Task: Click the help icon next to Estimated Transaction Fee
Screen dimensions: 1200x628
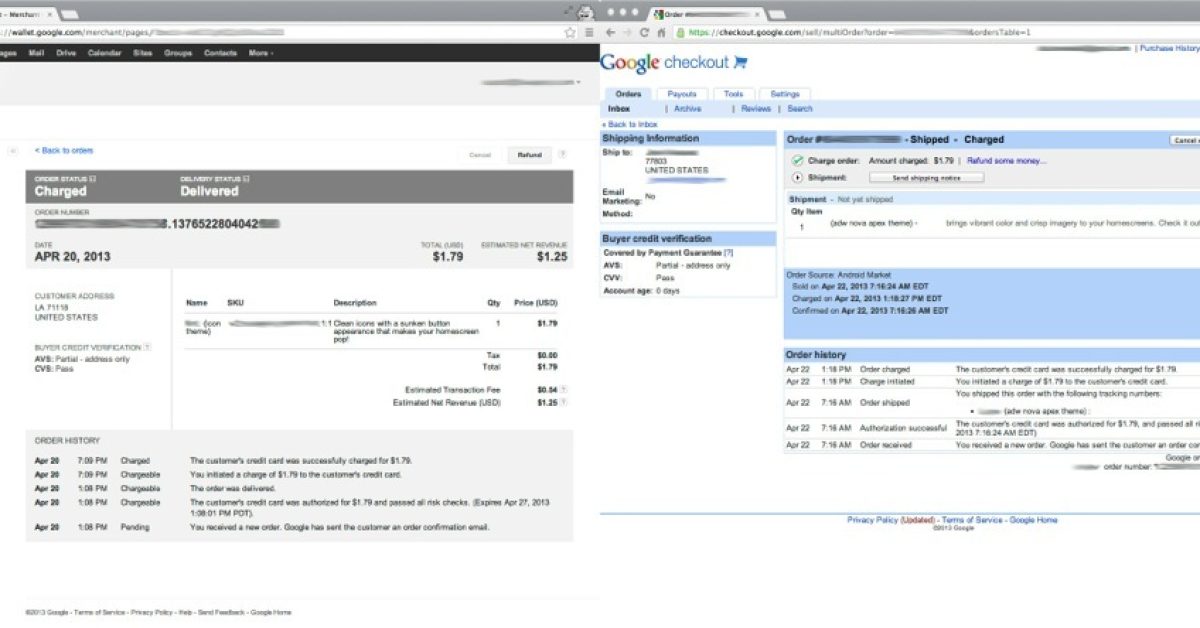Action: coord(564,389)
